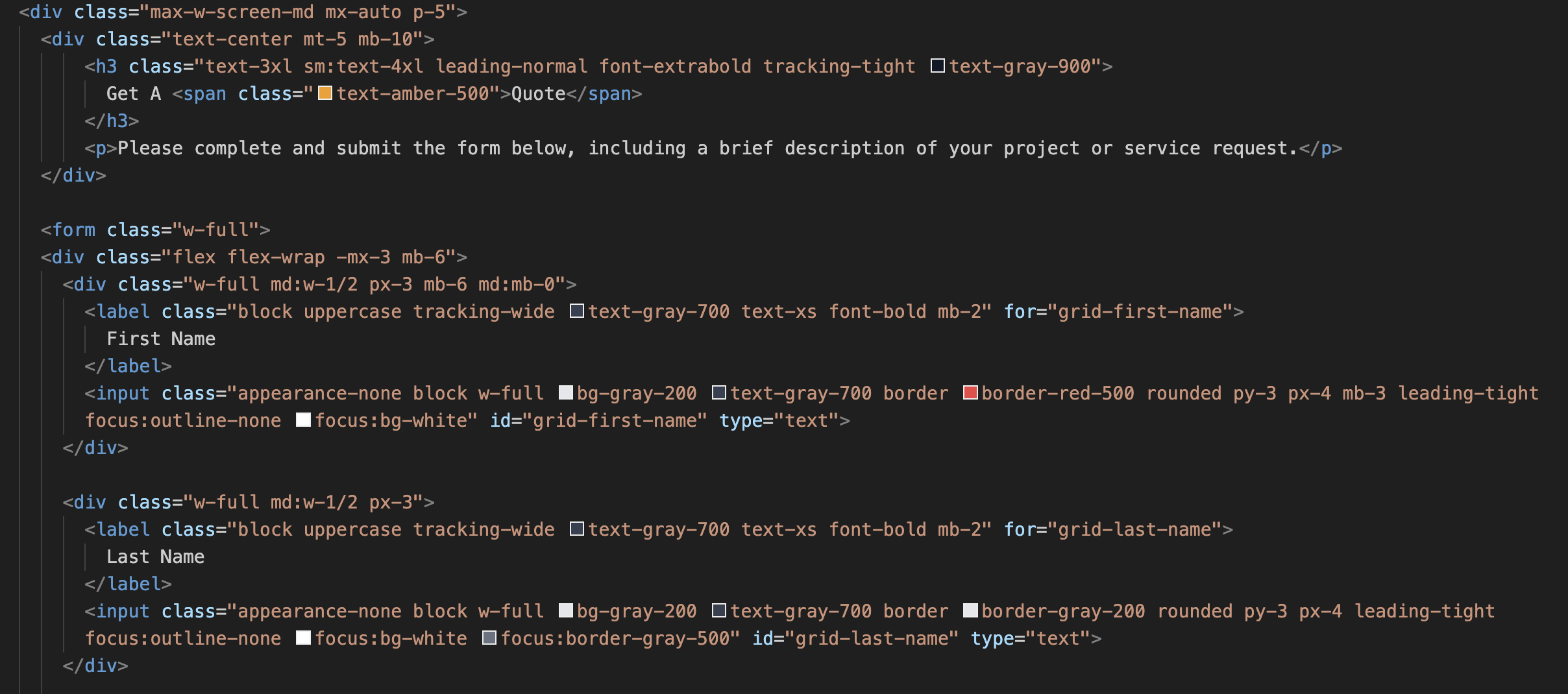The width and height of the screenshot is (1568, 694).
Task: Place cursor on "font-extrabold" in the h3 class
Action: point(675,66)
